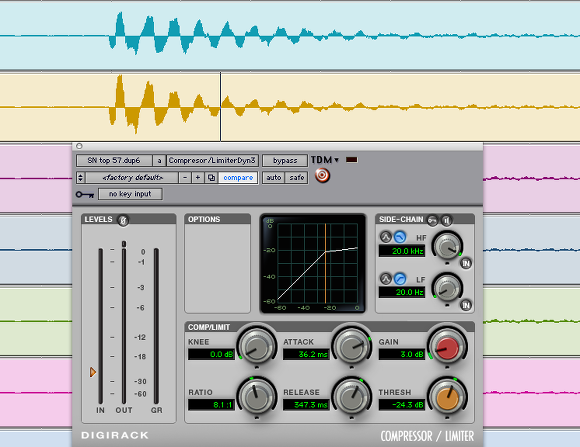Toggle the bypass button
This screenshot has width=580, height=447.
(x=285, y=161)
